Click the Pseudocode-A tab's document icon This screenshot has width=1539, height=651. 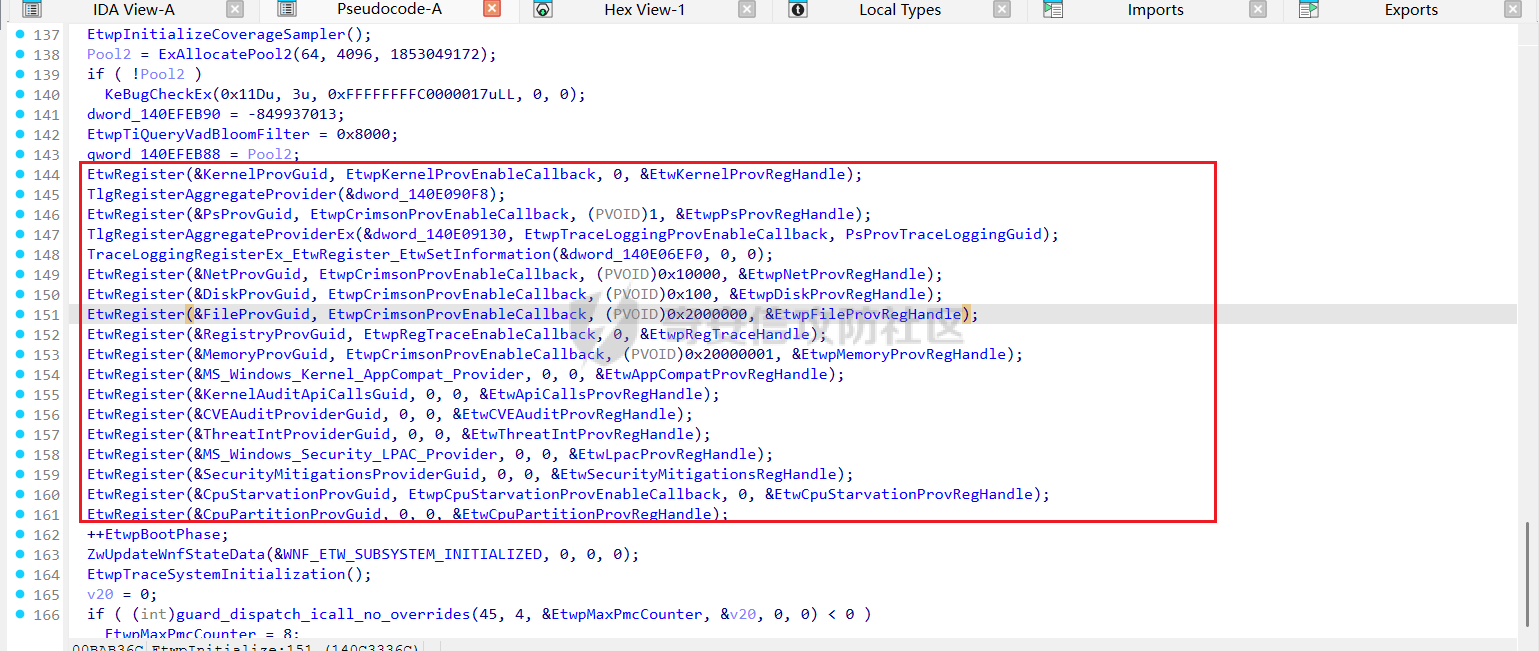coord(287,10)
